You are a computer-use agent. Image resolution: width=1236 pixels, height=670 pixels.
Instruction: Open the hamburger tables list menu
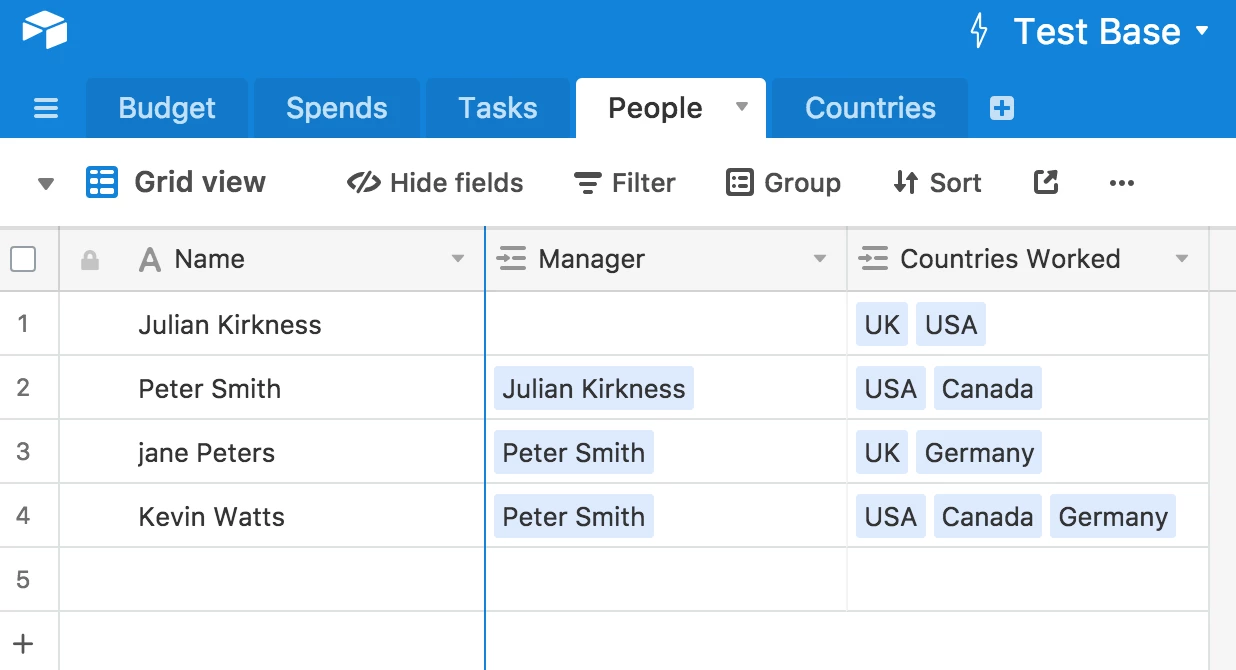point(46,109)
